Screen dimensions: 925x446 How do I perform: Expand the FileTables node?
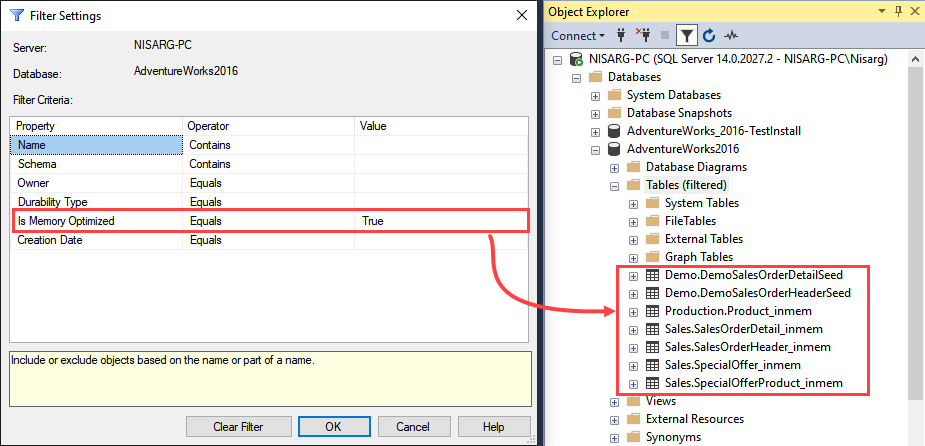click(x=633, y=221)
